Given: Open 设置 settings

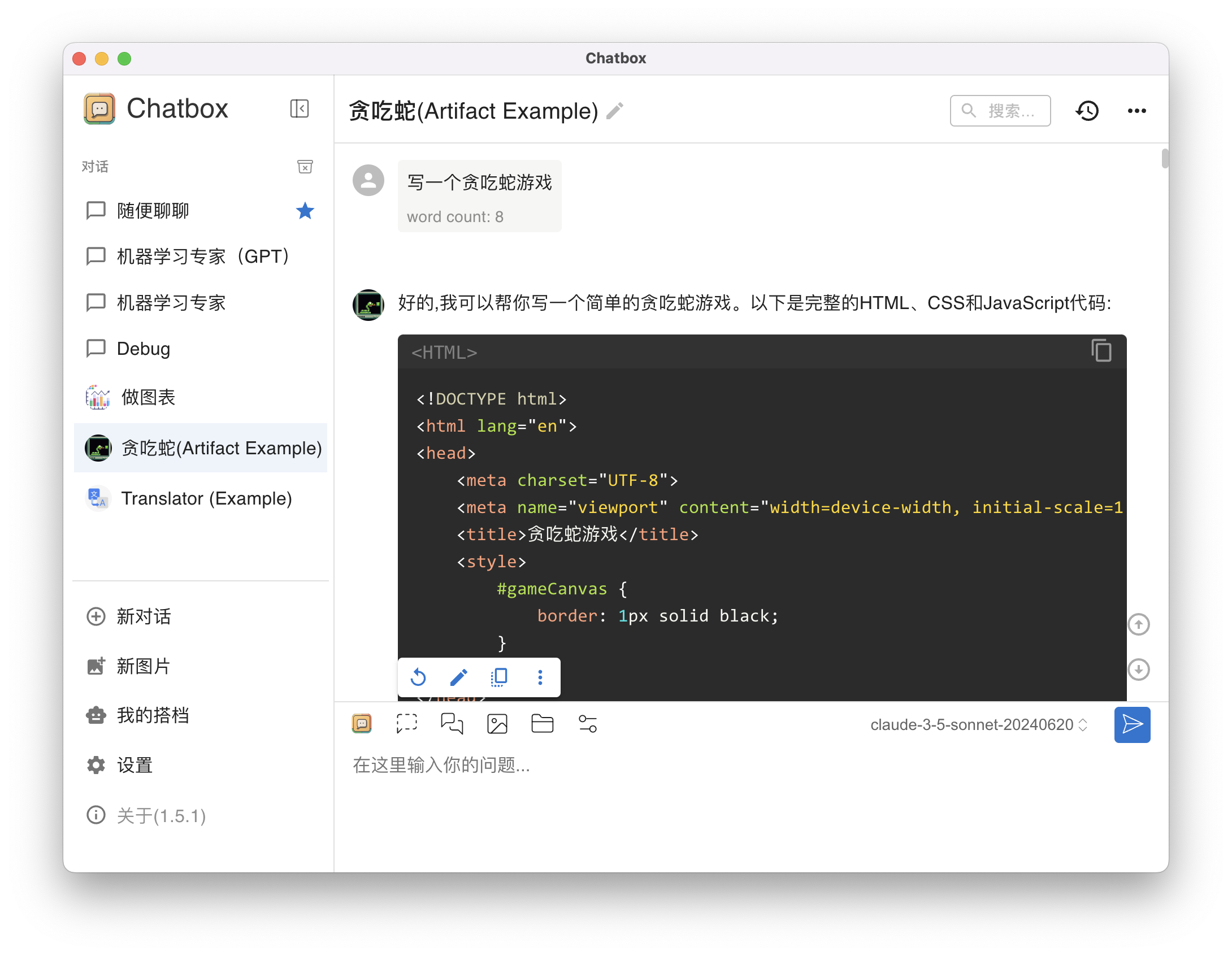Looking at the screenshot, I should (135, 765).
